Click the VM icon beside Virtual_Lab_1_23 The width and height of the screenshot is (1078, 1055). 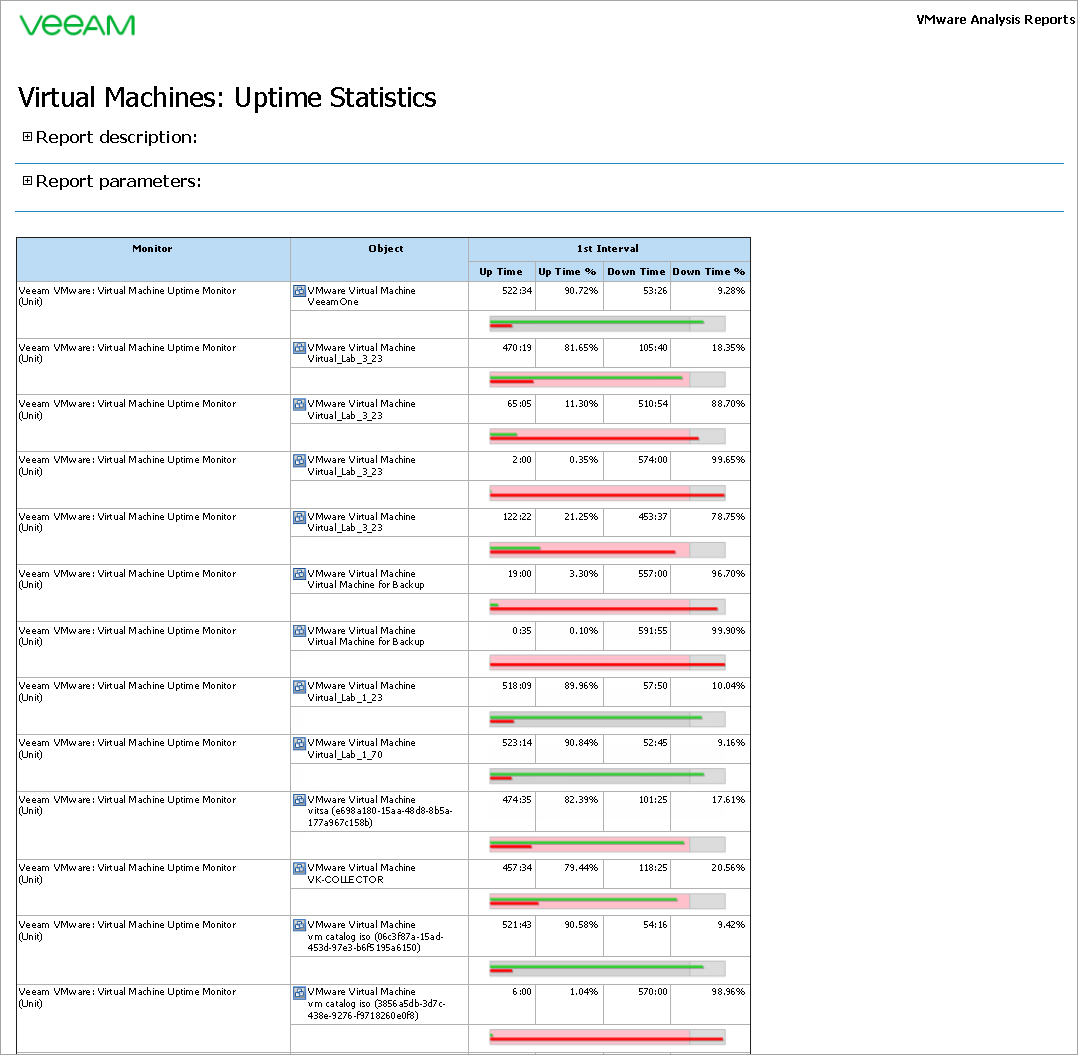pos(299,686)
